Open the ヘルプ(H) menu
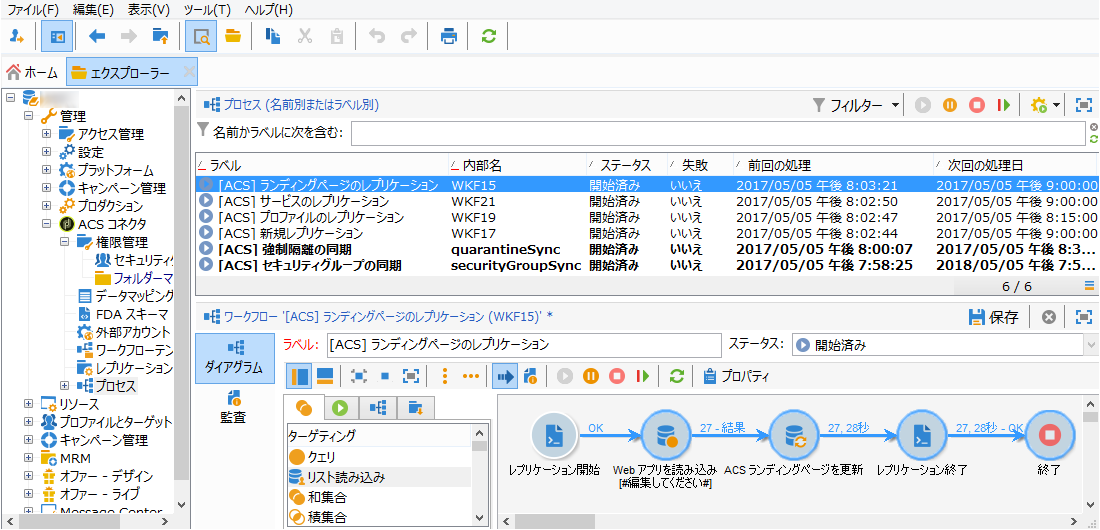Viewport: 1100px width, 530px height. [269, 11]
